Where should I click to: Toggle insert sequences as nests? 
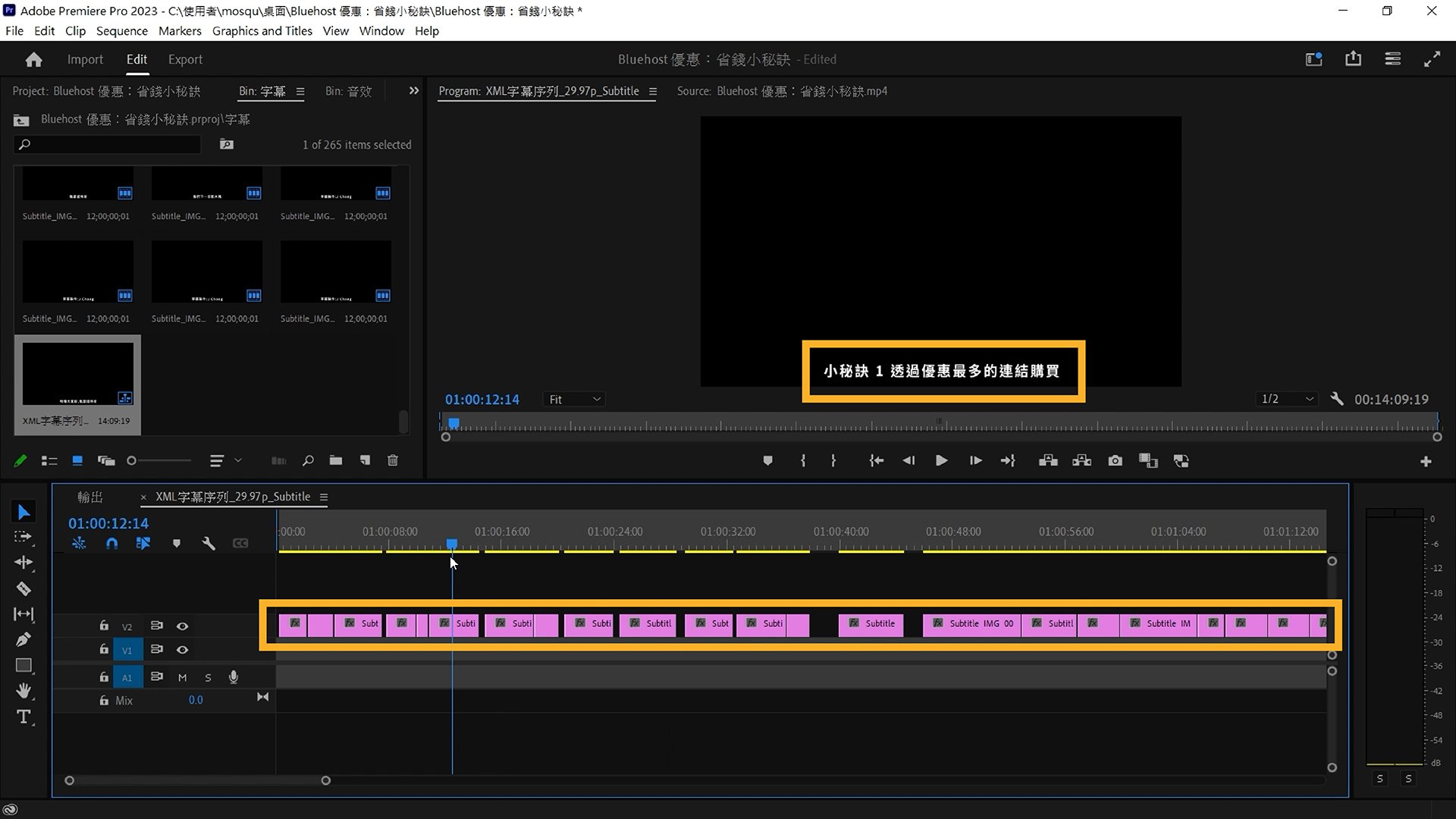point(79,543)
